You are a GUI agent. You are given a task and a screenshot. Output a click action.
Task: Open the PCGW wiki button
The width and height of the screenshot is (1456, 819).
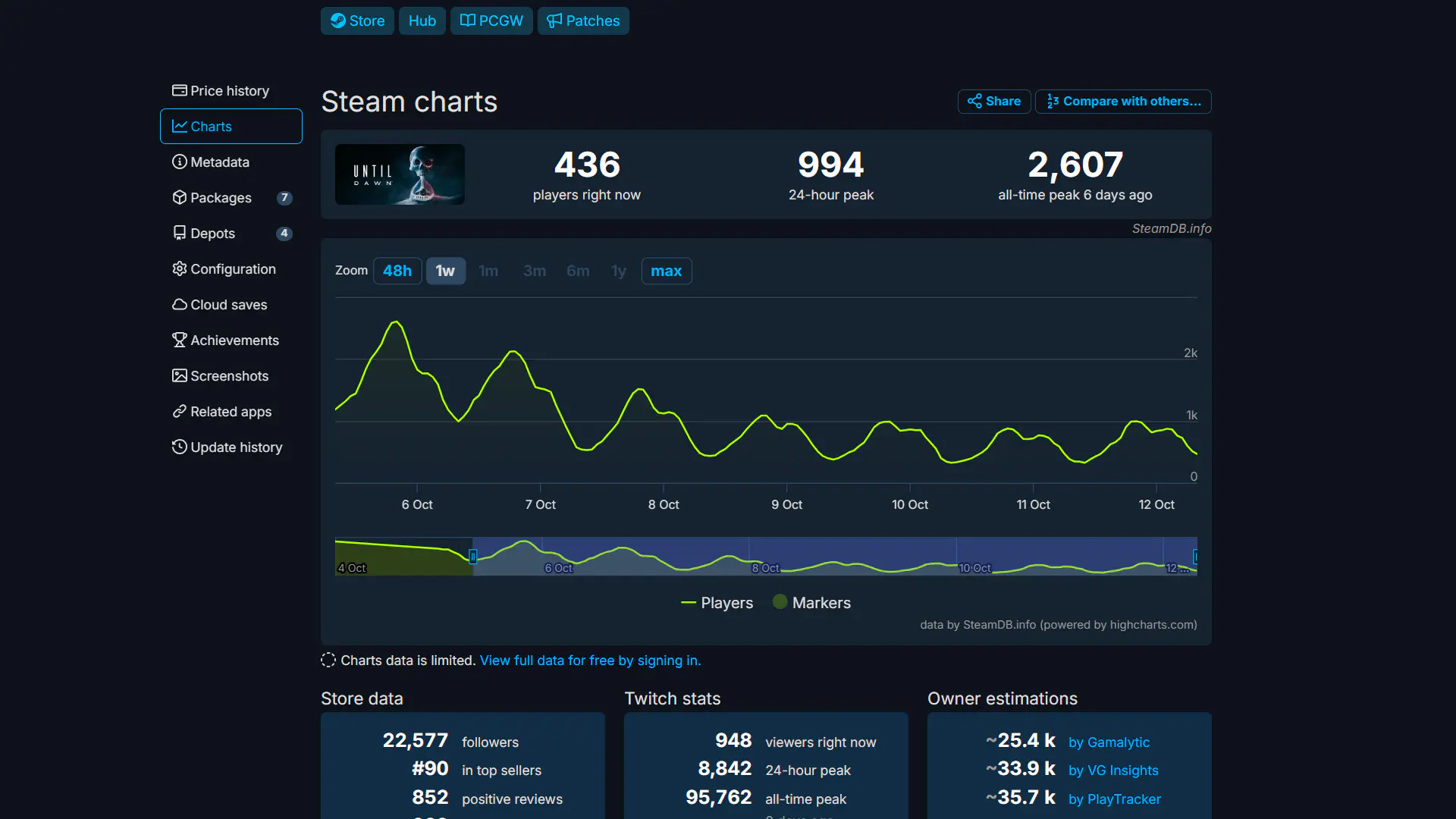coord(491,20)
